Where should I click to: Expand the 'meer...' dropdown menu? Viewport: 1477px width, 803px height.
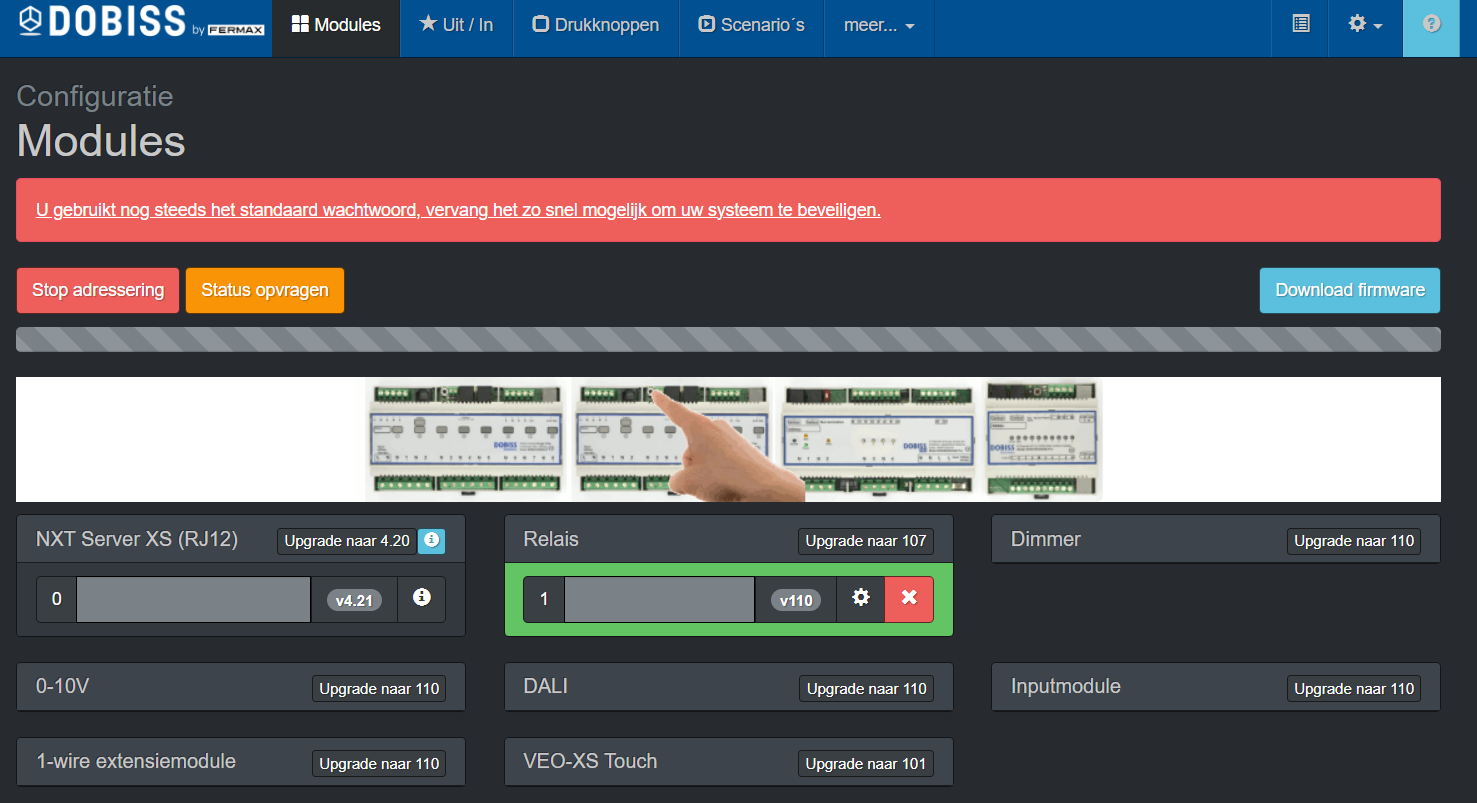[x=878, y=25]
